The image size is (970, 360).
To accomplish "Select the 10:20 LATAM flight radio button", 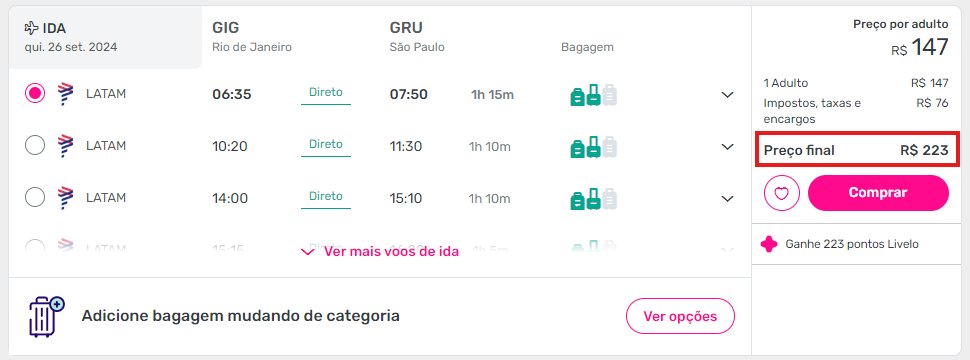I will [35, 145].
